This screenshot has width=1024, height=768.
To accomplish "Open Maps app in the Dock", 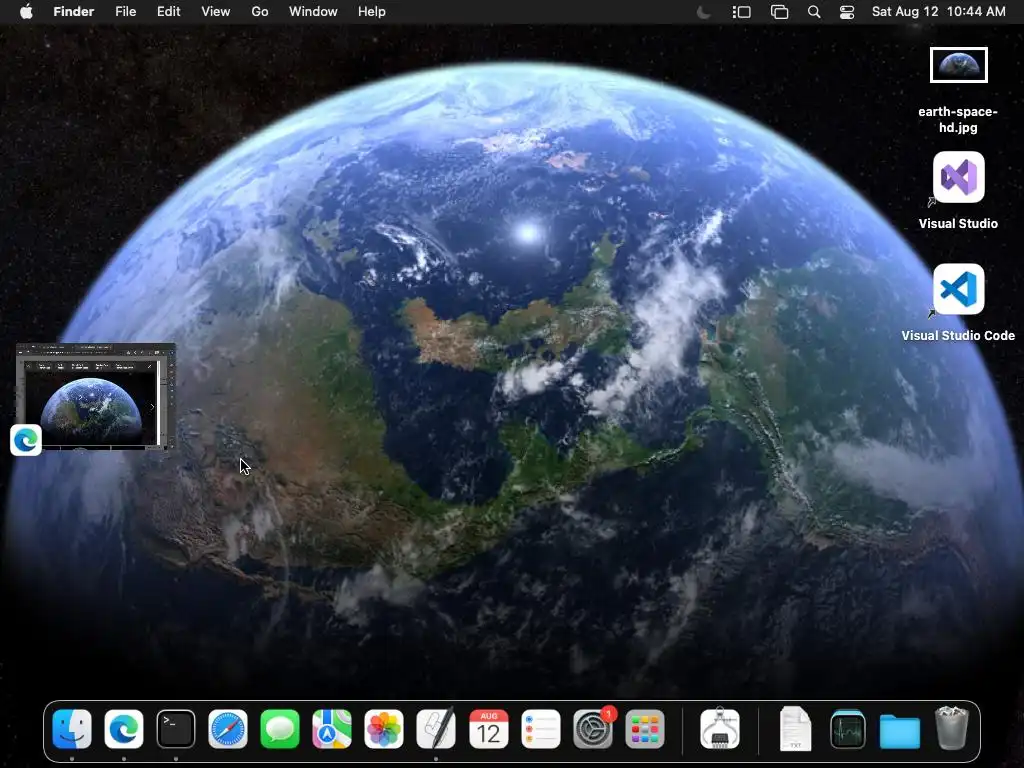I will coord(332,728).
